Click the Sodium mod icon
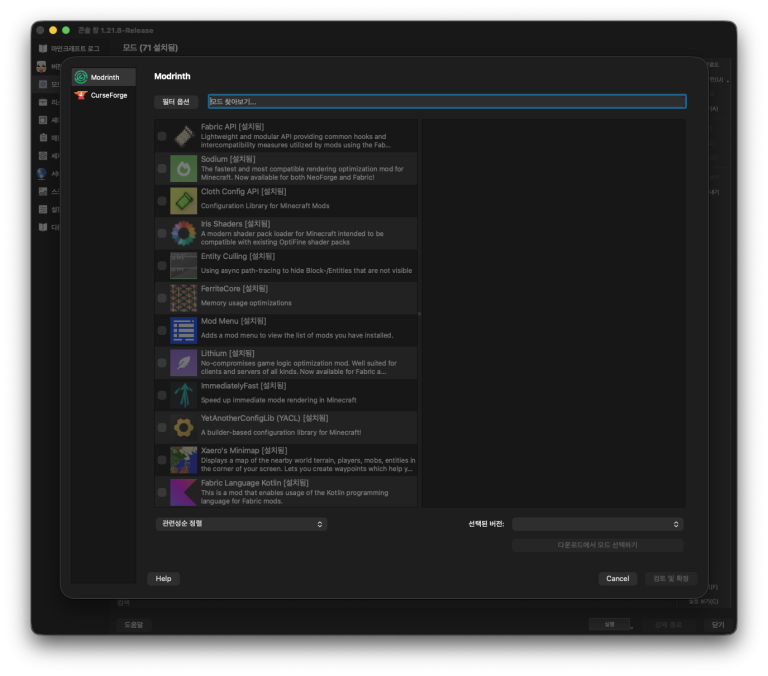This screenshot has width=768, height=676. (184, 169)
